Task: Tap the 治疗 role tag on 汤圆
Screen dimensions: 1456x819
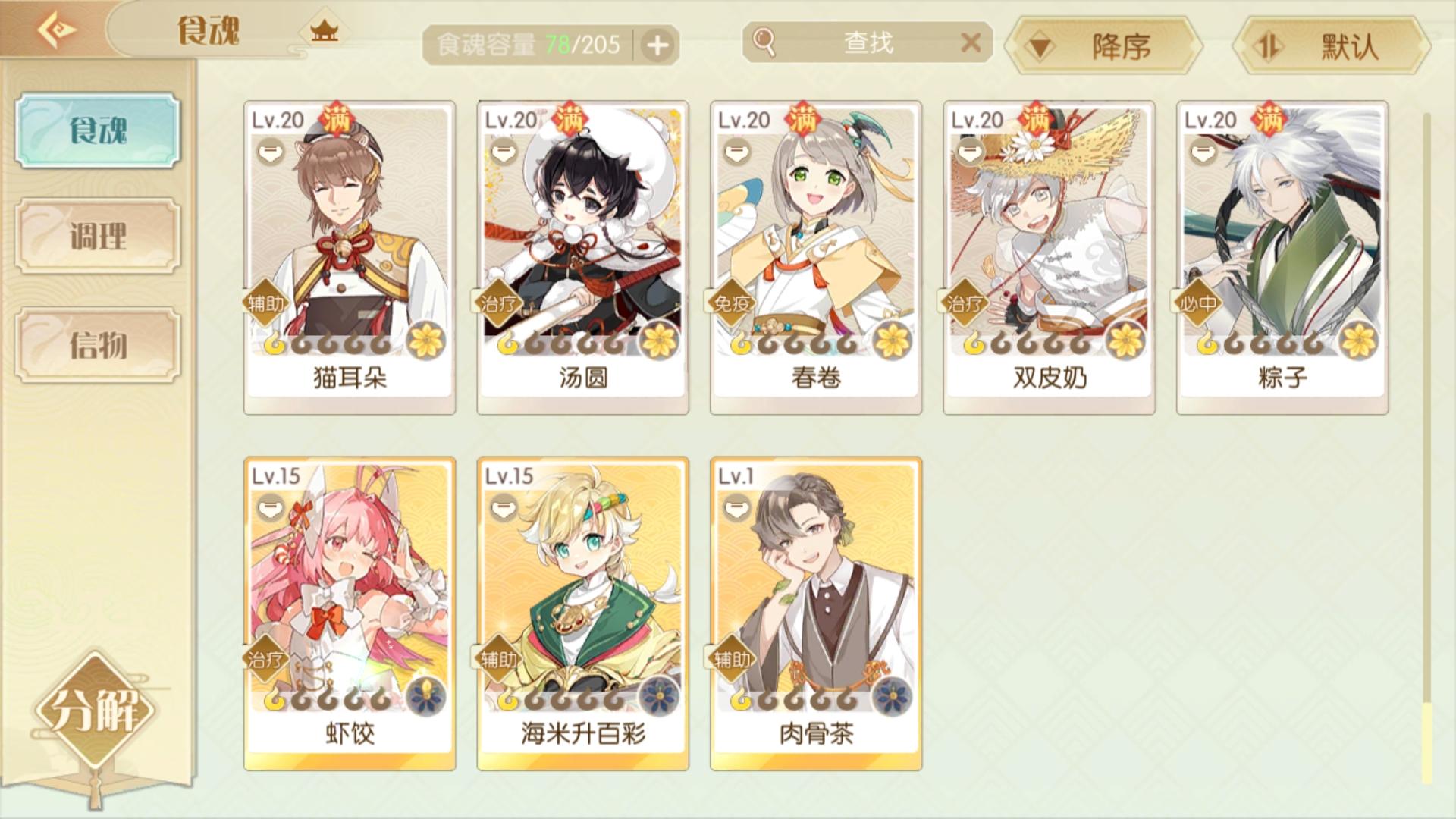Action: point(498,303)
